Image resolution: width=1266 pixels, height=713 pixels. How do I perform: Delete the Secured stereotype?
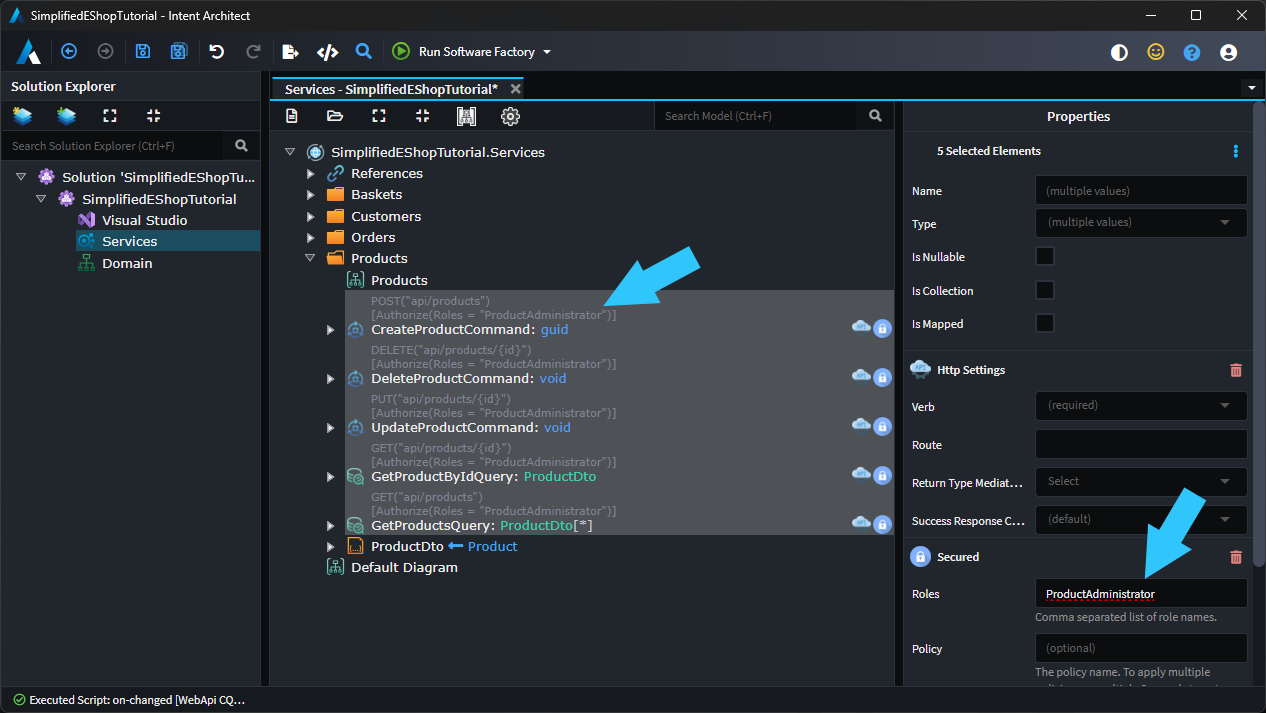pyautogui.click(x=1236, y=557)
